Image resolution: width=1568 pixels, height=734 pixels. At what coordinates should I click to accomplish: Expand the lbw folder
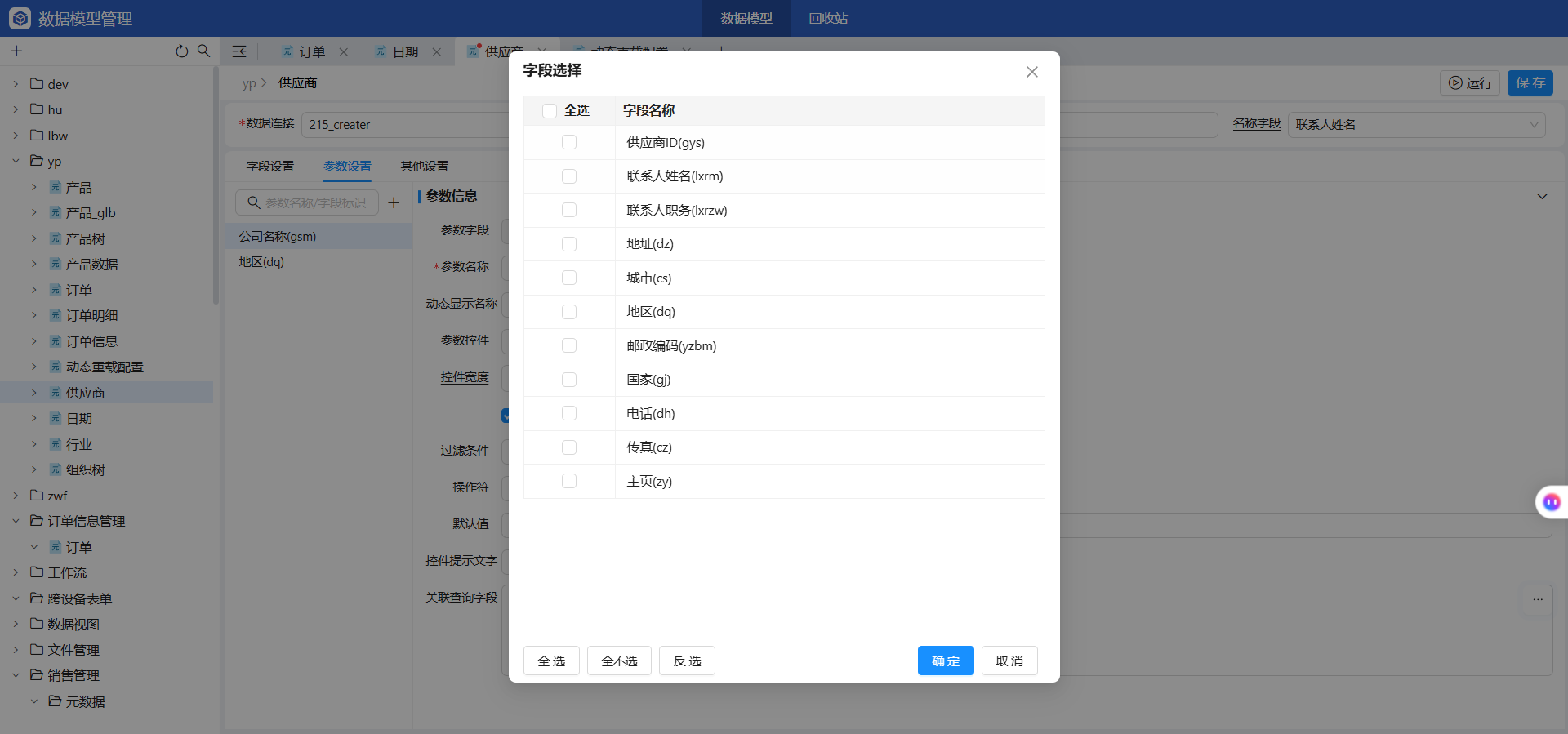16,136
